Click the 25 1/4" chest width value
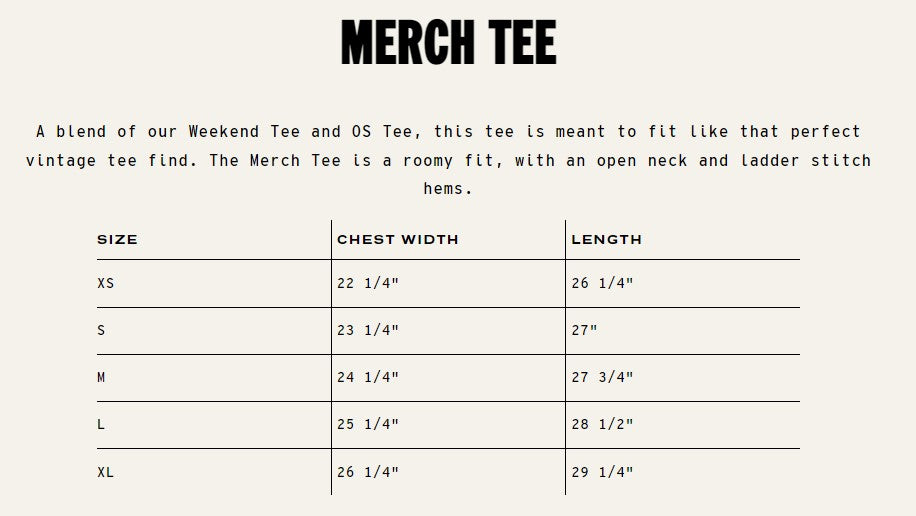Image resolution: width=916 pixels, height=516 pixels. [x=368, y=424]
